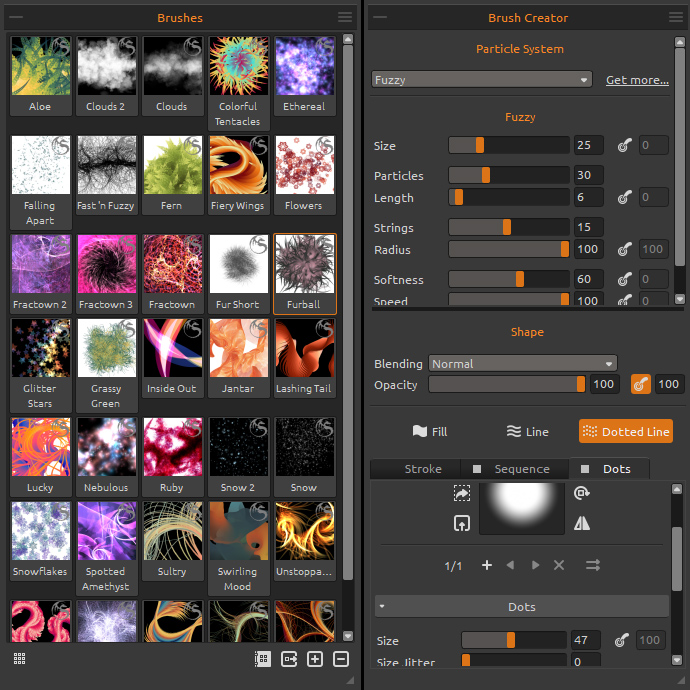The image size is (690, 690).
Task: Click the shuffle order icon beside 1/1
Action: click(593, 565)
